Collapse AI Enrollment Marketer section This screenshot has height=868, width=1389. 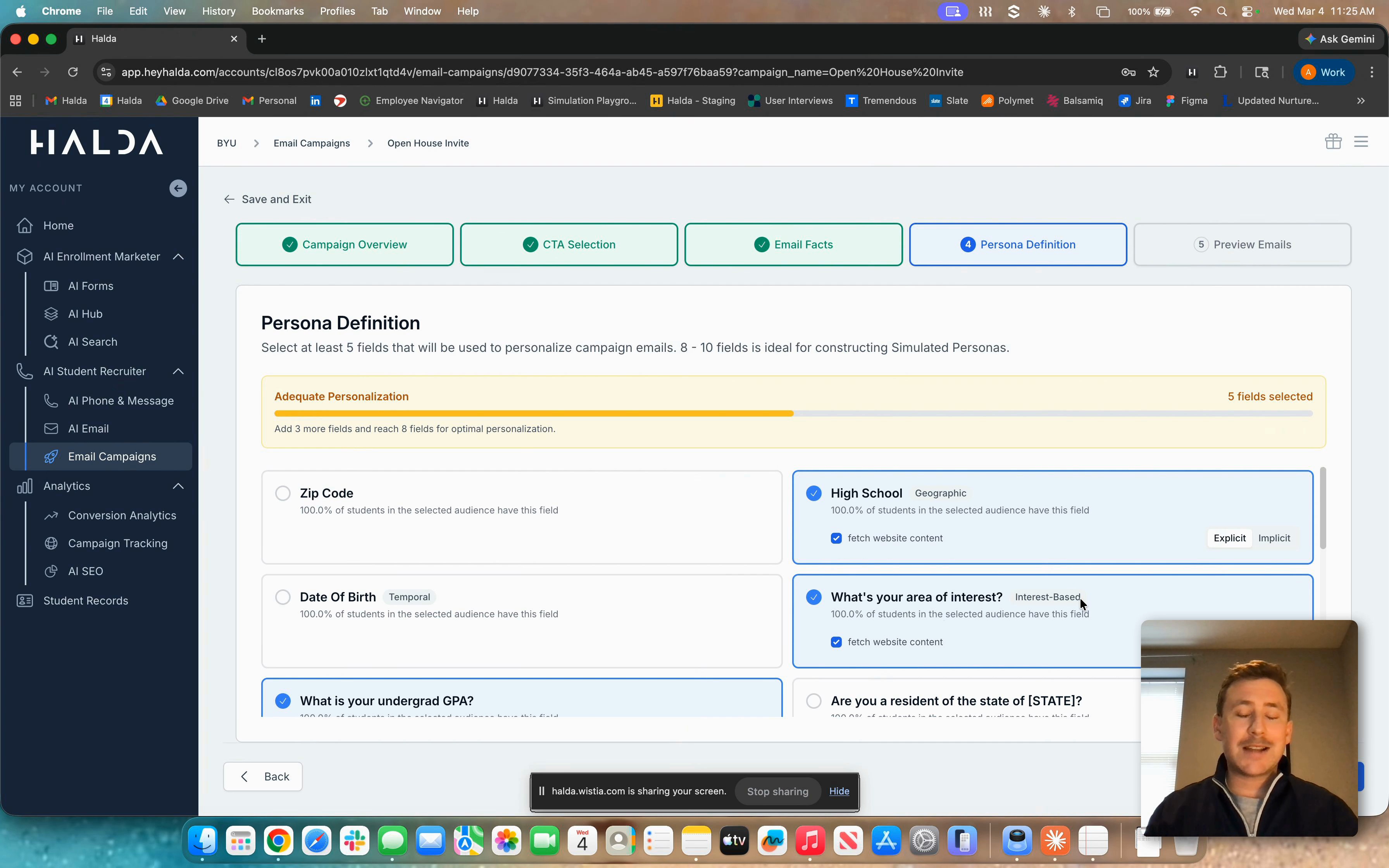click(x=179, y=257)
